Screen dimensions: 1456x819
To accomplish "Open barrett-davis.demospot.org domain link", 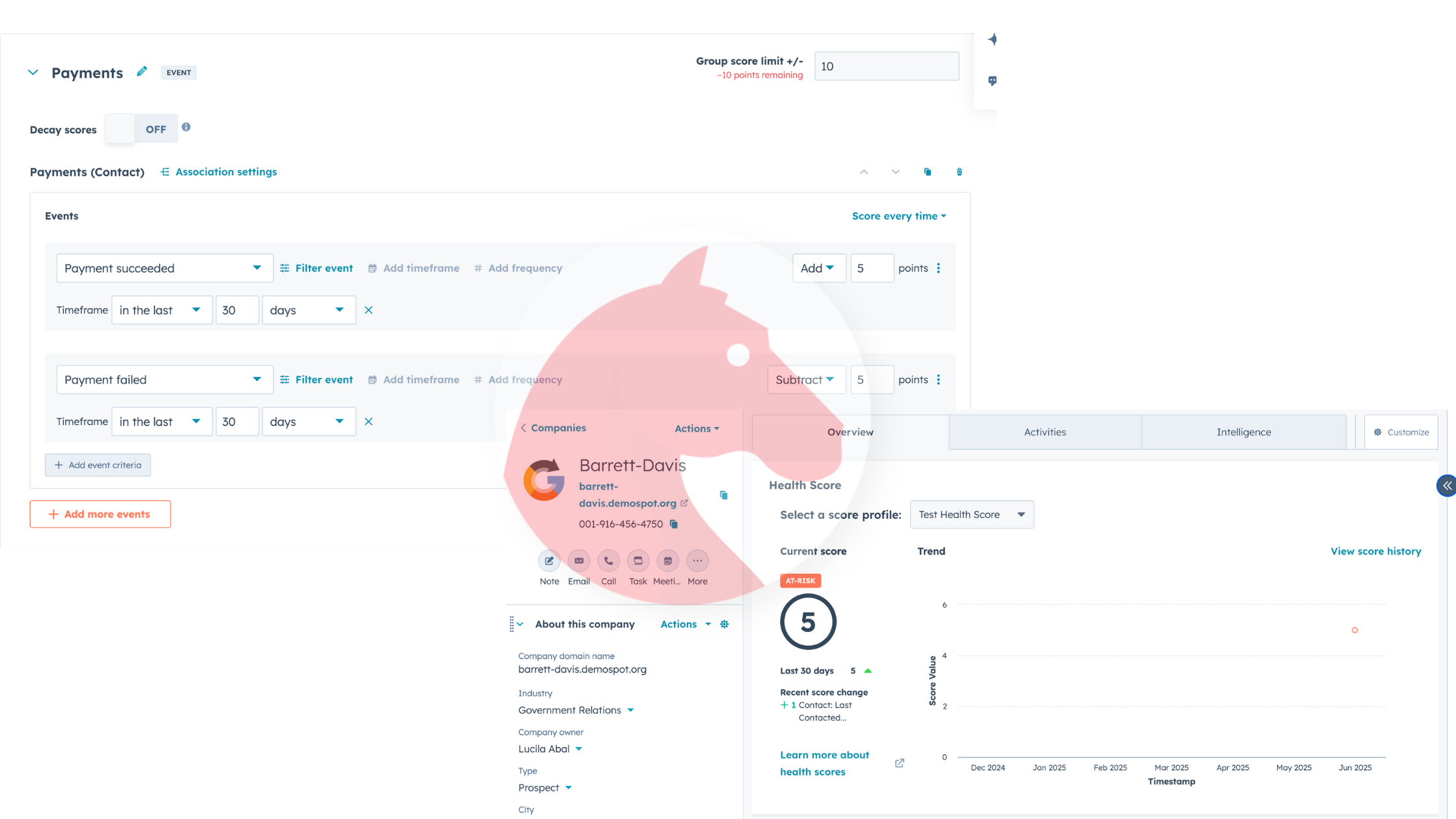I will 628,495.
